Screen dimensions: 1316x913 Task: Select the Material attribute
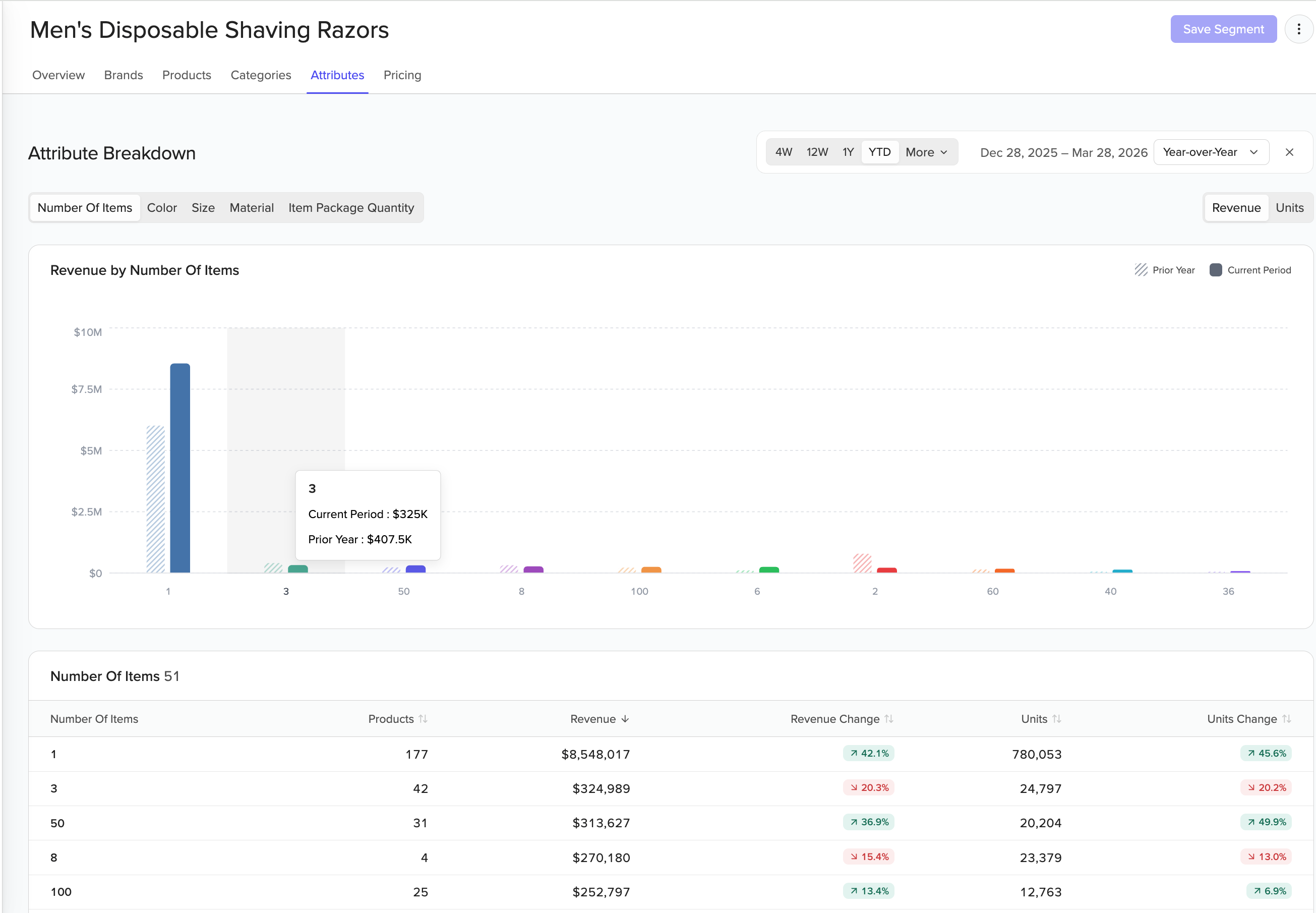pyautogui.click(x=252, y=208)
